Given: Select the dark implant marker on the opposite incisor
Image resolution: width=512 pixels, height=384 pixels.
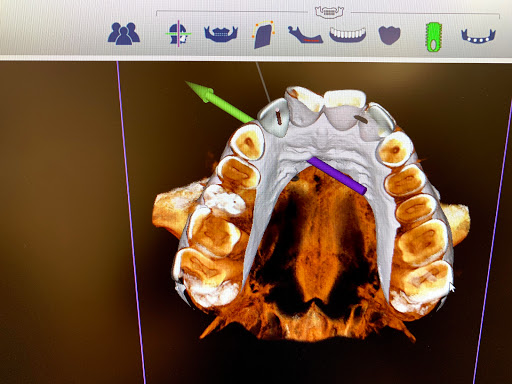Looking at the screenshot, I should [360, 118].
